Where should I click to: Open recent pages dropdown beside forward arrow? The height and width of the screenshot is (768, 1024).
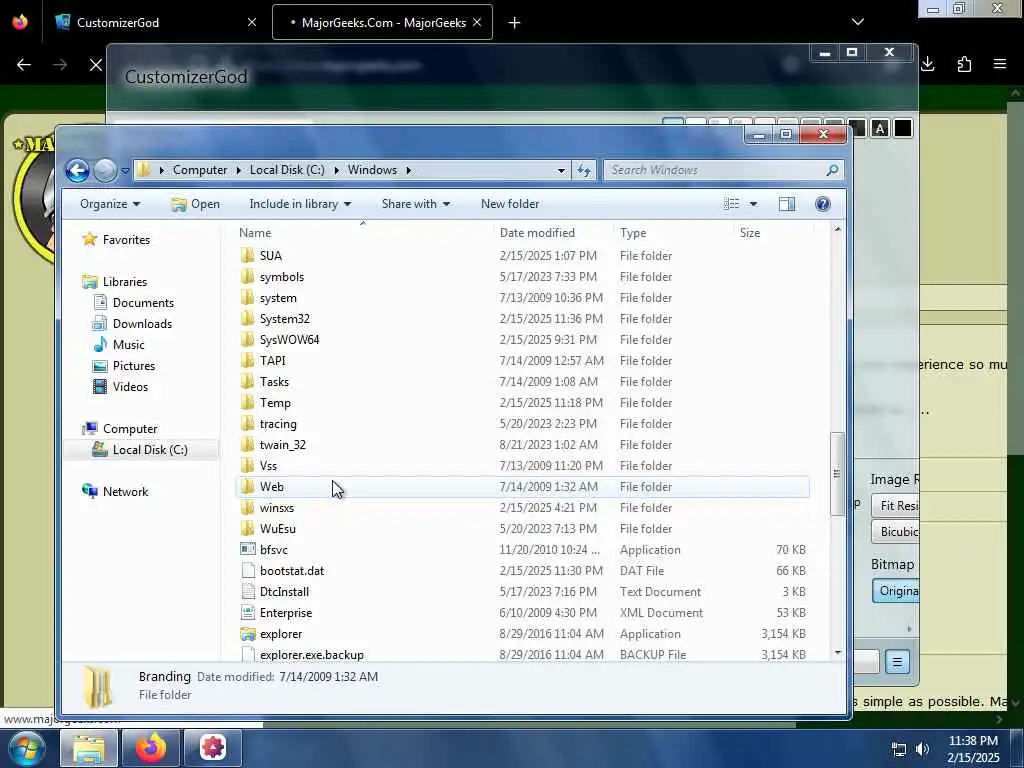point(125,171)
